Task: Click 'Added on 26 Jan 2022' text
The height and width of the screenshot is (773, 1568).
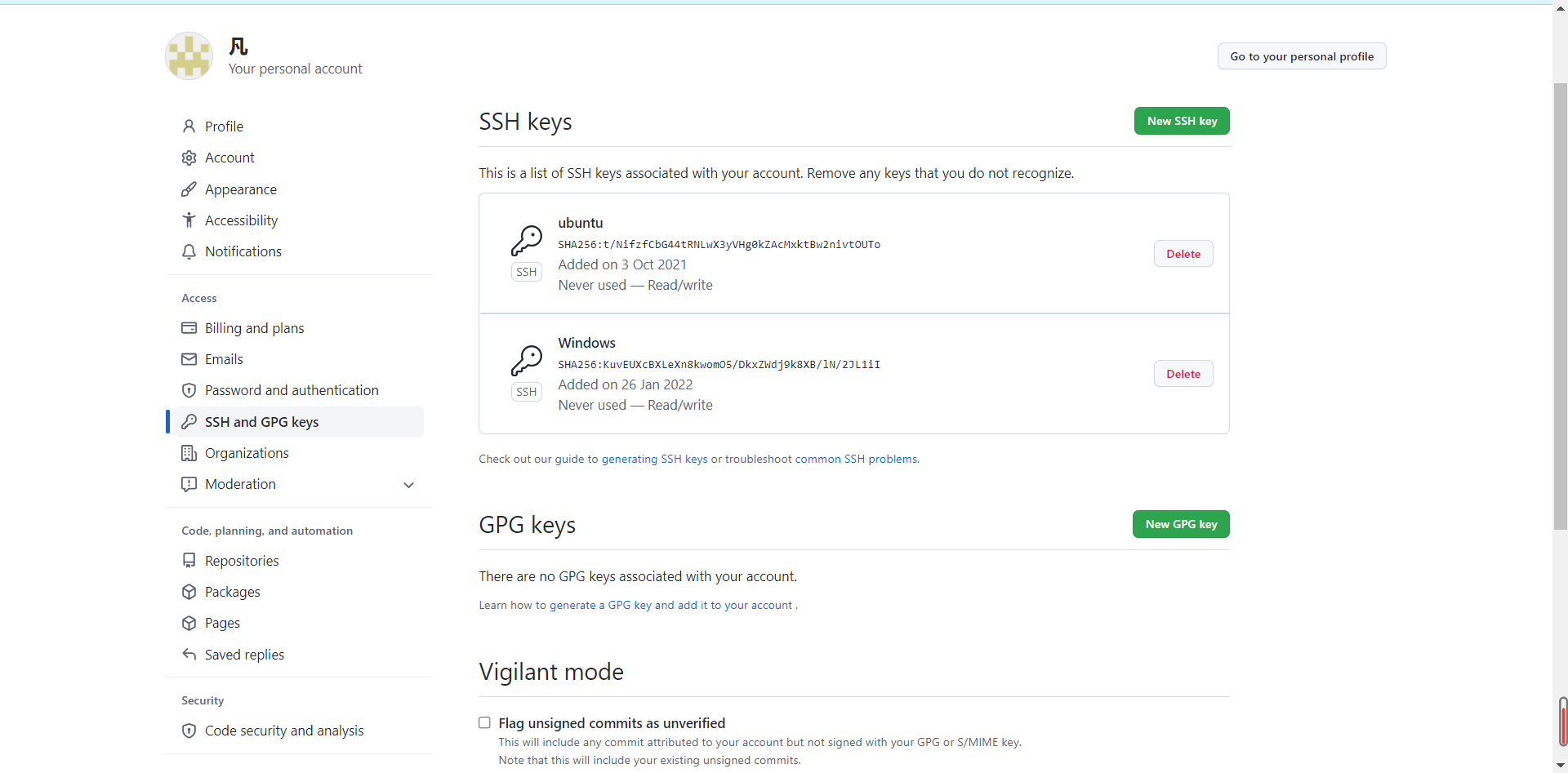Action: tap(626, 384)
